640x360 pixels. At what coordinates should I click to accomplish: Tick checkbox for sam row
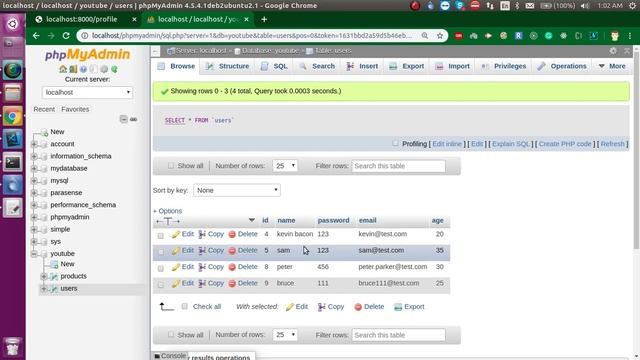[x=161, y=252]
